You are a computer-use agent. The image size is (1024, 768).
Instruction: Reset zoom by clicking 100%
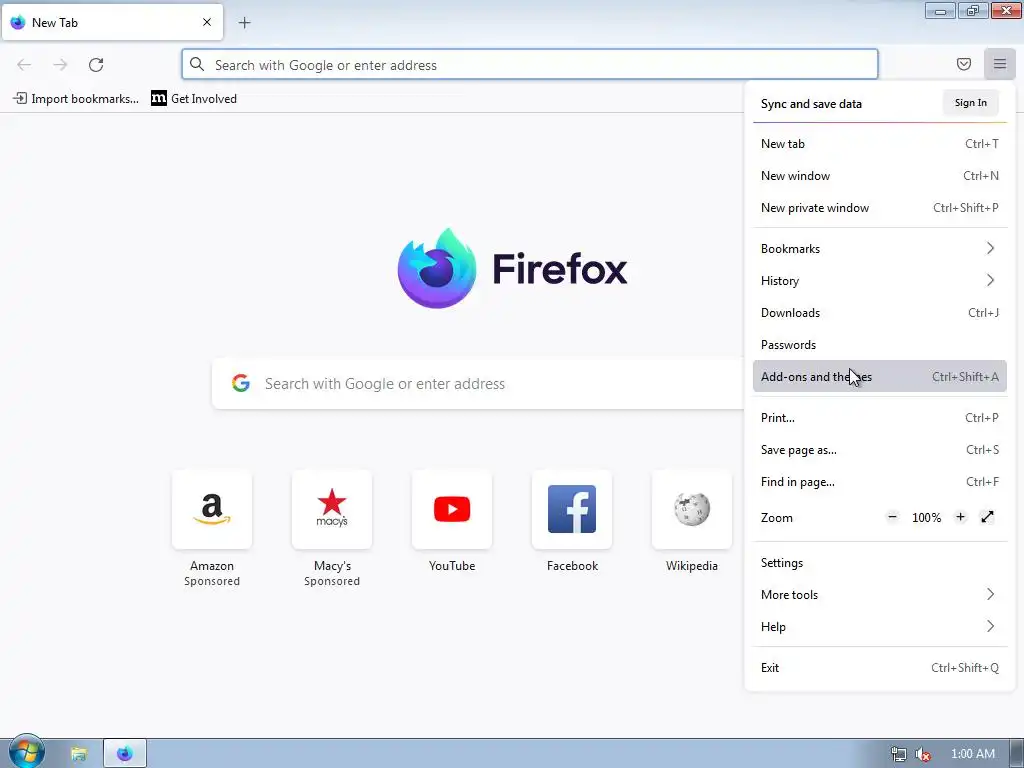926,518
